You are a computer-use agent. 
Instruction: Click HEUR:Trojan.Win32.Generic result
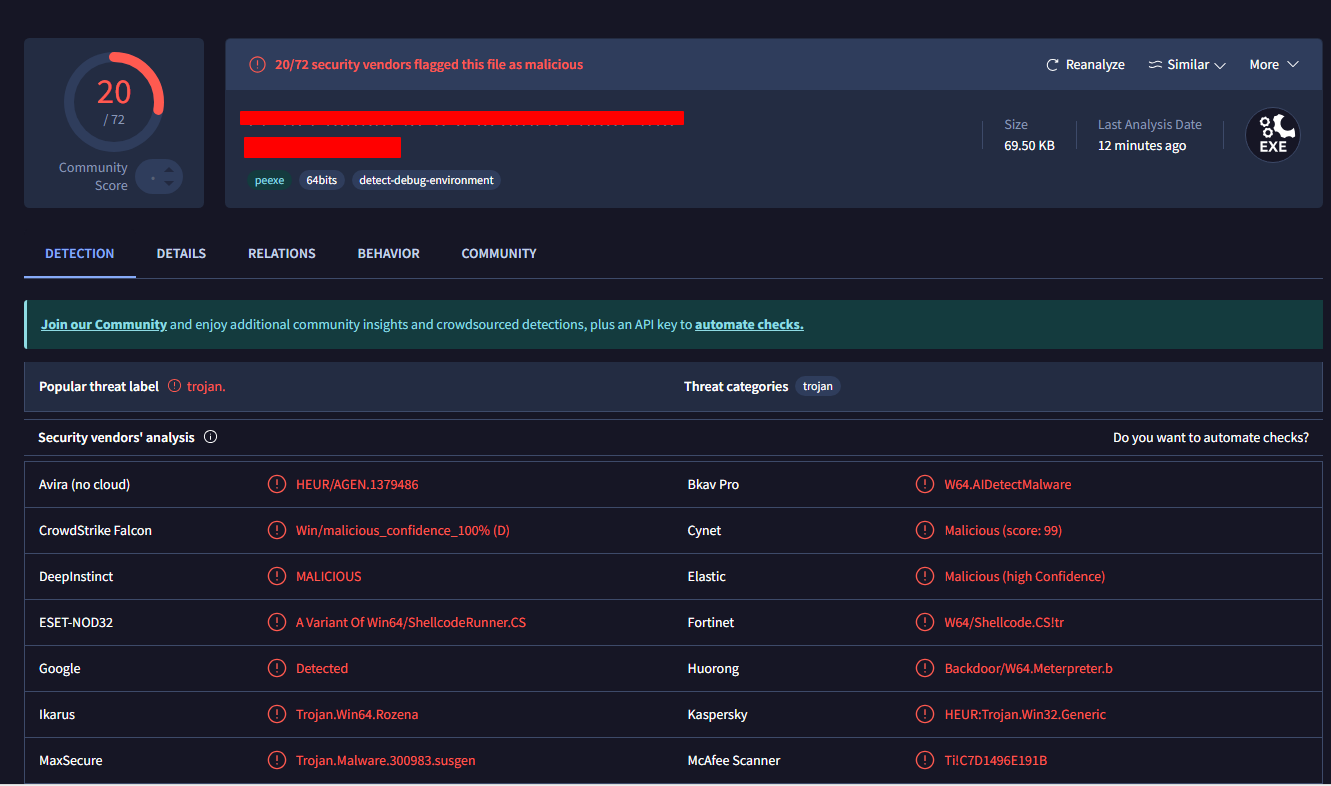tap(1026, 714)
